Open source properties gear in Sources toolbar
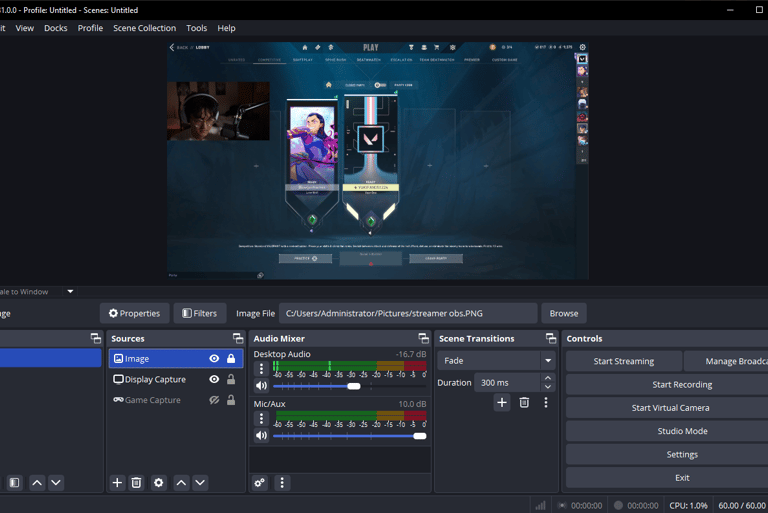The width and height of the screenshot is (768, 513). 158,483
